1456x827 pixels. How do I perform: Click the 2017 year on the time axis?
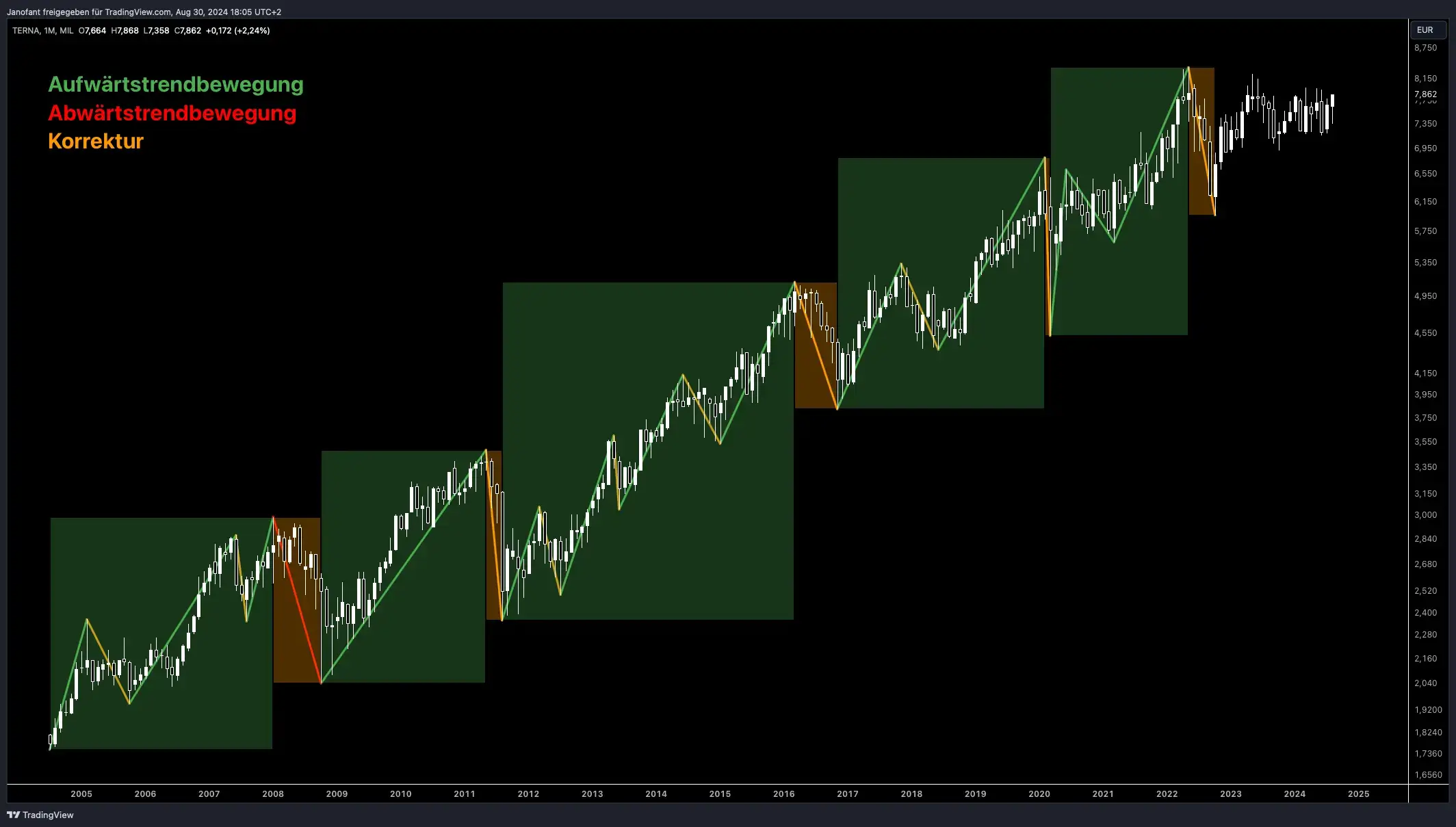848,794
